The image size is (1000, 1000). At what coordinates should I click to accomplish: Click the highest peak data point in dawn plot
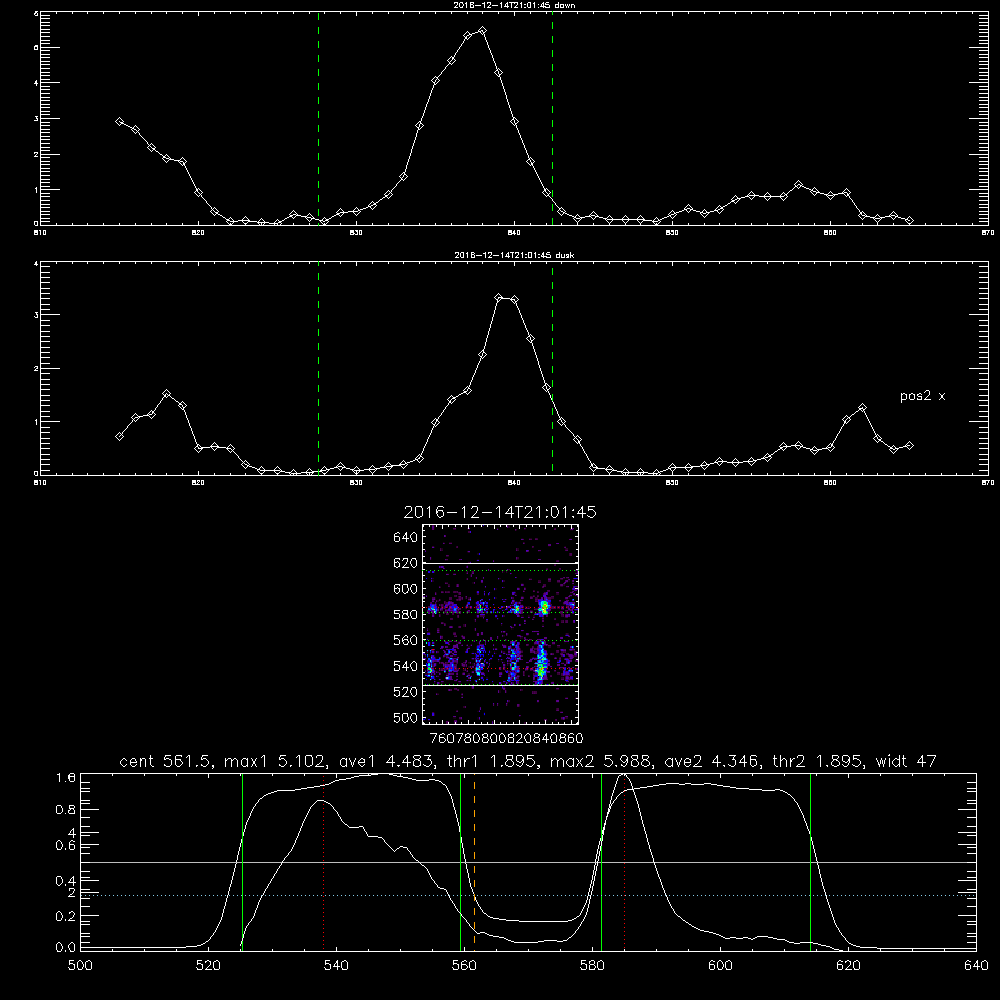tap(483, 31)
